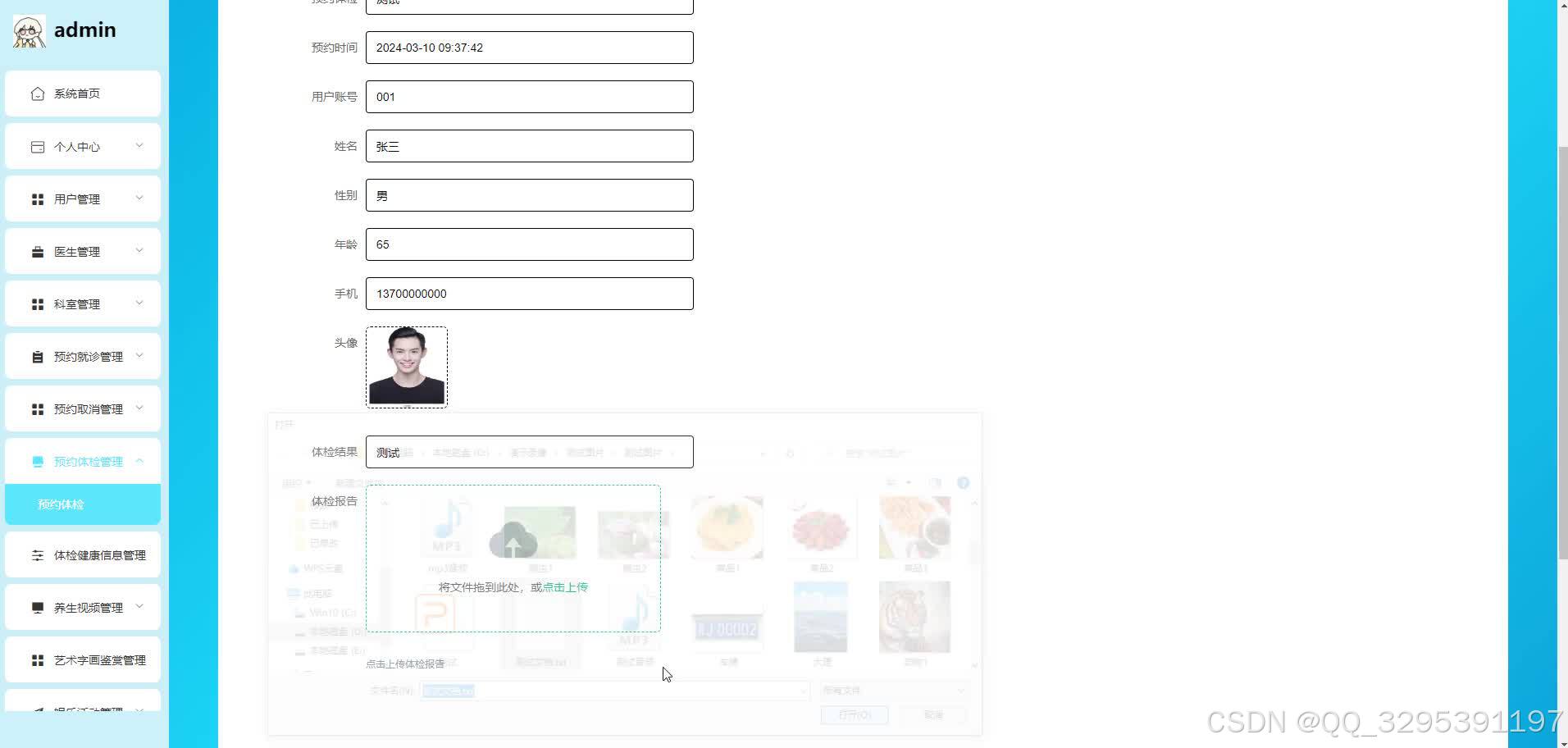Click the admin username text

point(85,30)
